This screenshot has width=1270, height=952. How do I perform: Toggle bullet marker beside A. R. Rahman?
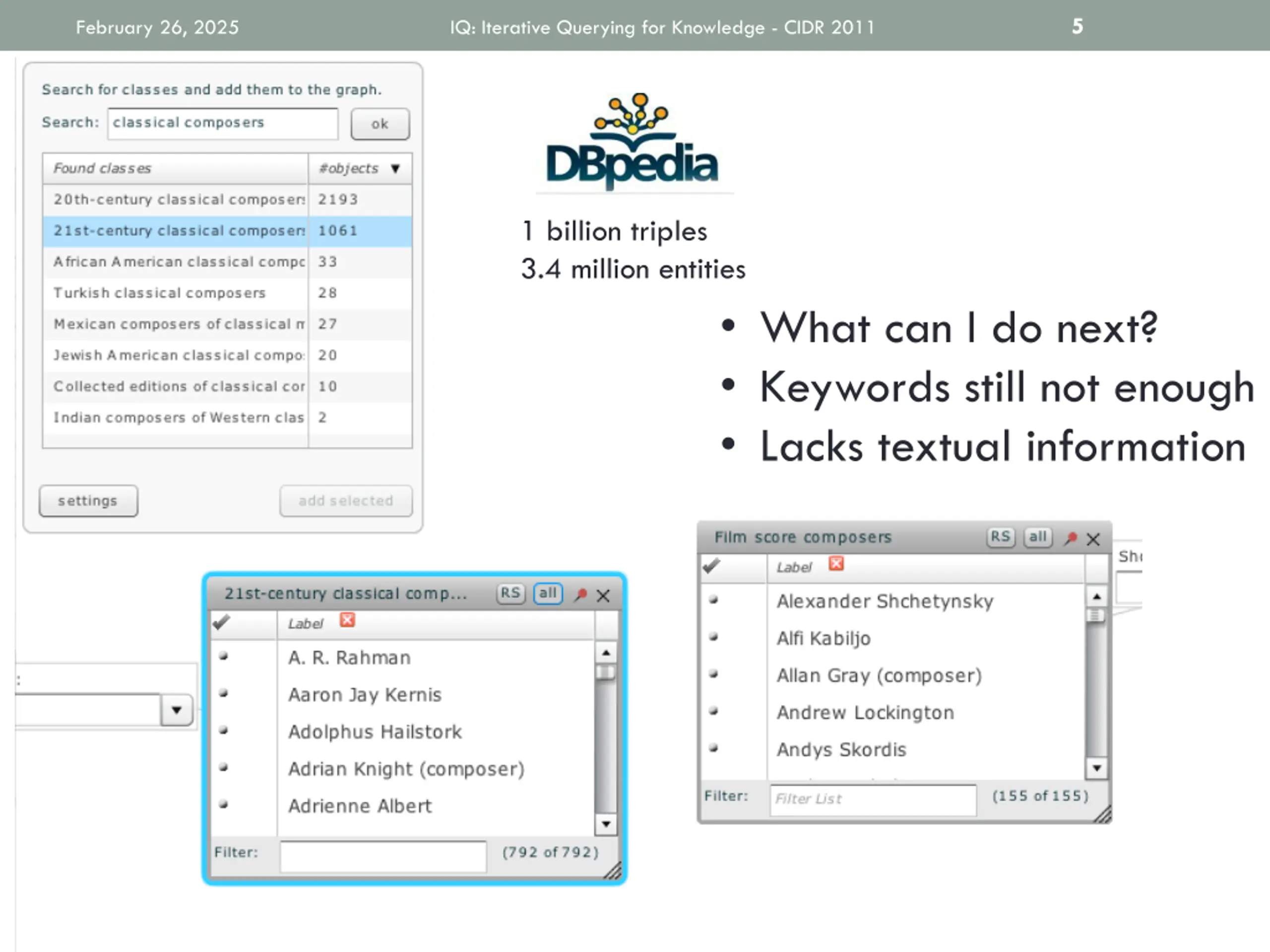point(223,656)
